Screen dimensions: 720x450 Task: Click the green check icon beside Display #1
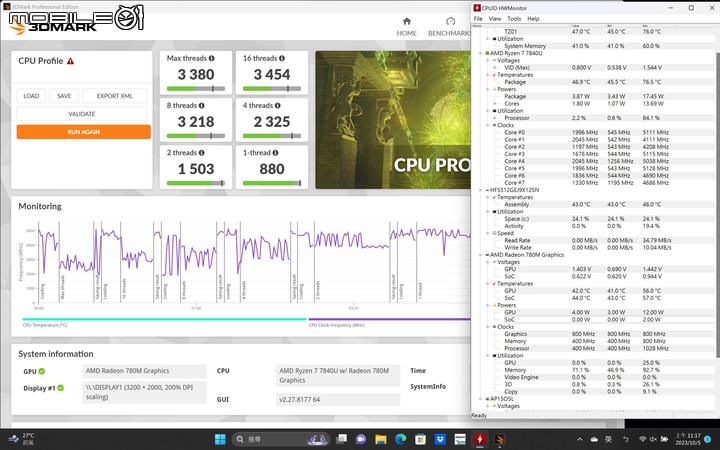pos(61,388)
